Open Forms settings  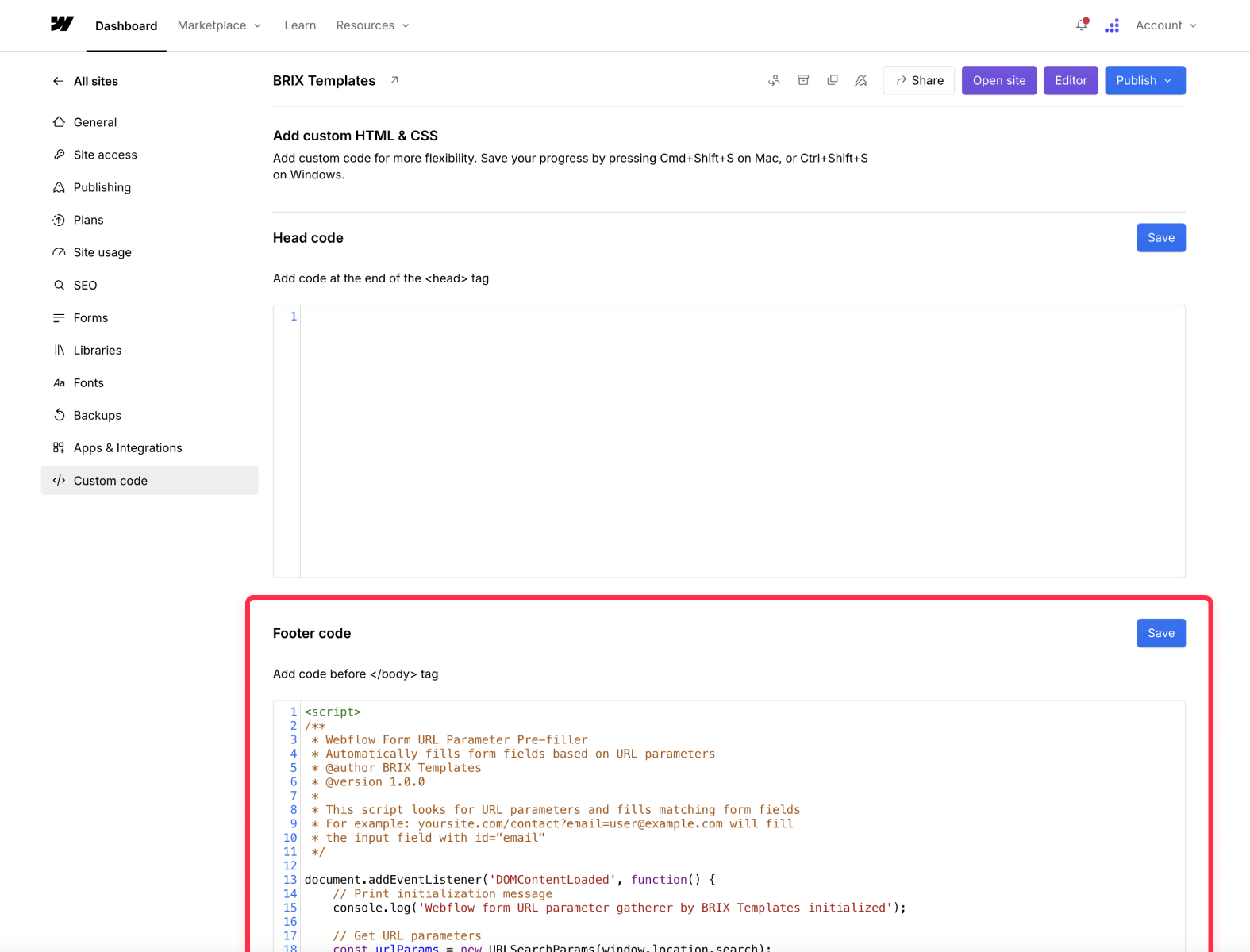[149, 317]
